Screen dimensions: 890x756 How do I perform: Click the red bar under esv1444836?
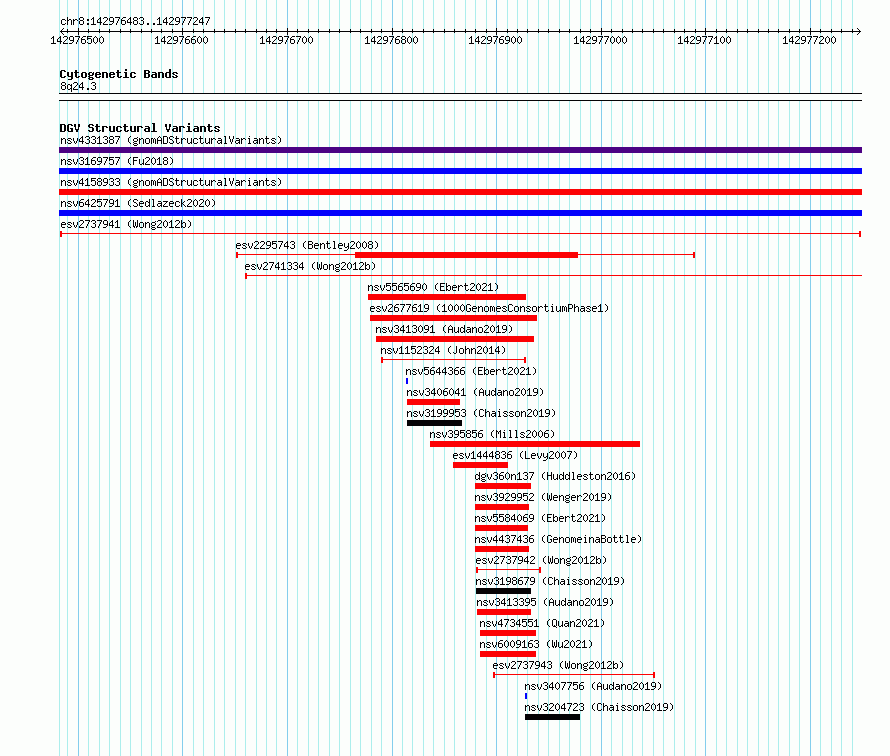pos(480,465)
